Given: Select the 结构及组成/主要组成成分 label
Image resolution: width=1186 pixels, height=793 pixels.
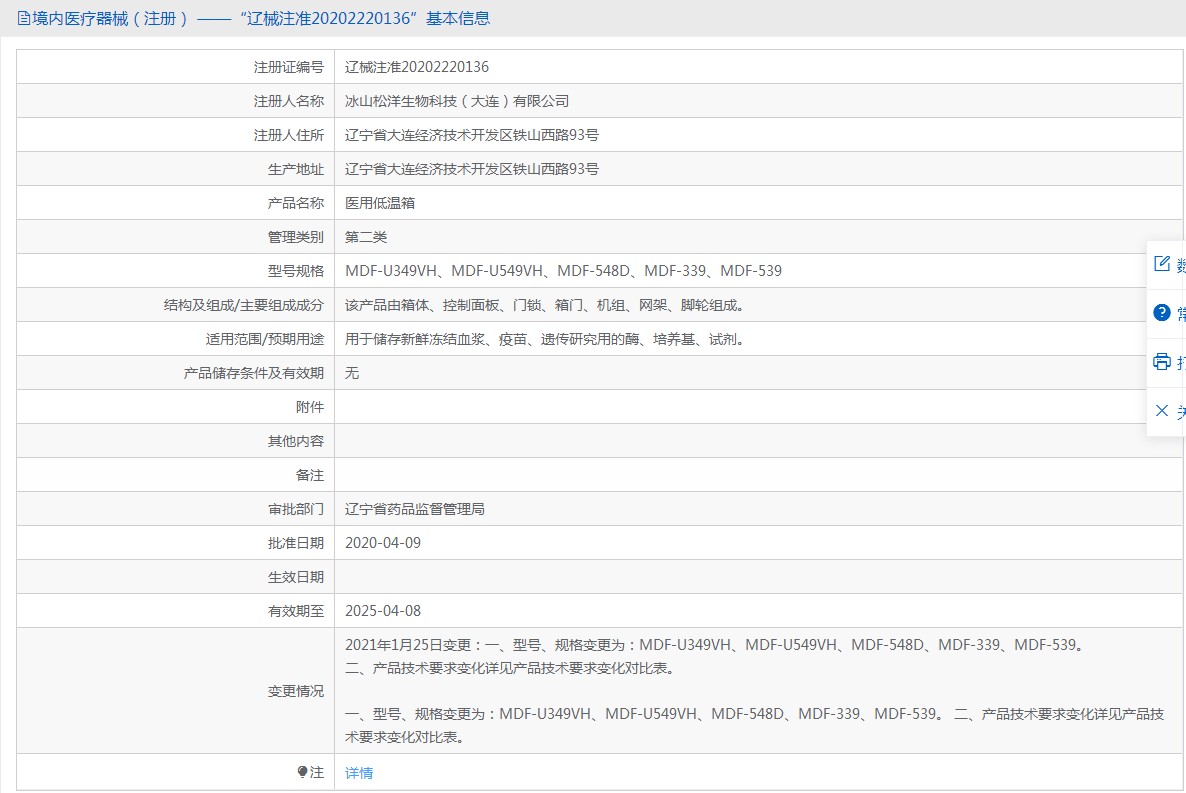Looking at the screenshot, I should click(244, 305).
